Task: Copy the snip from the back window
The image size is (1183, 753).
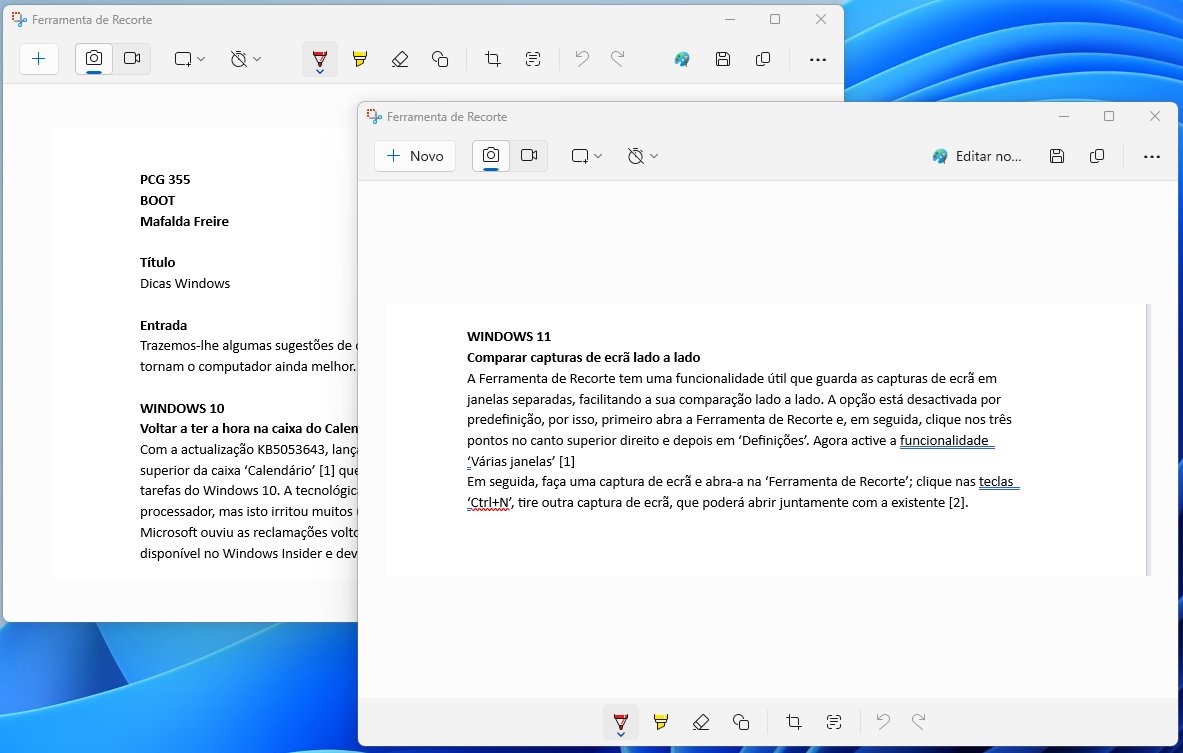Action: pyautogui.click(x=763, y=59)
